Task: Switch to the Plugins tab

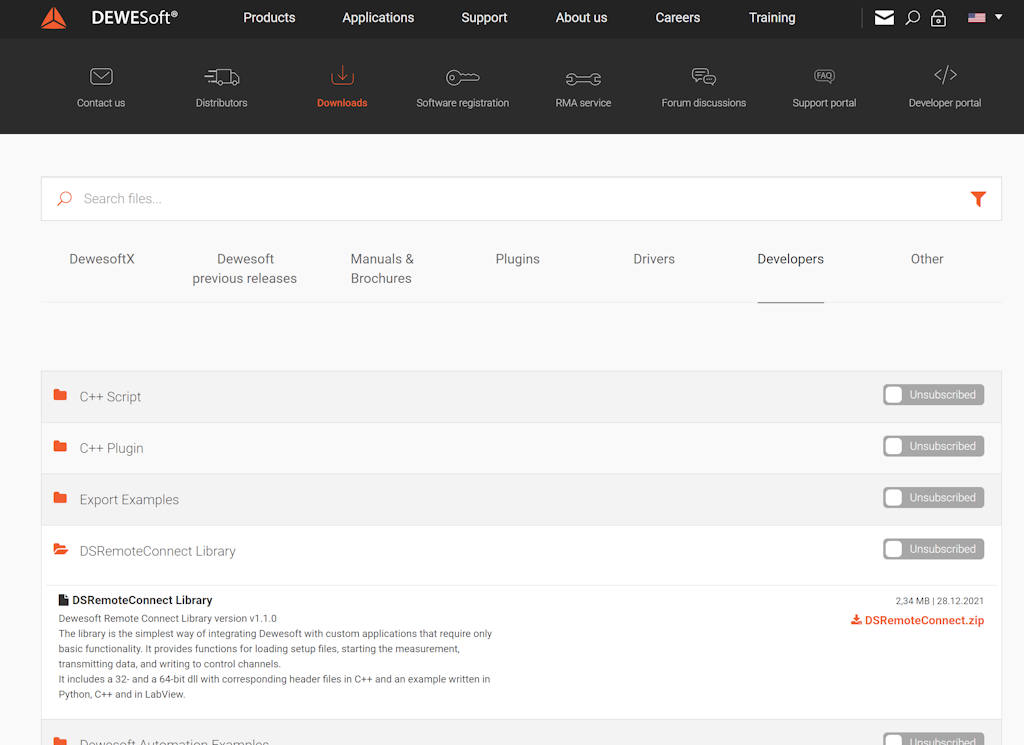Action: (x=518, y=259)
